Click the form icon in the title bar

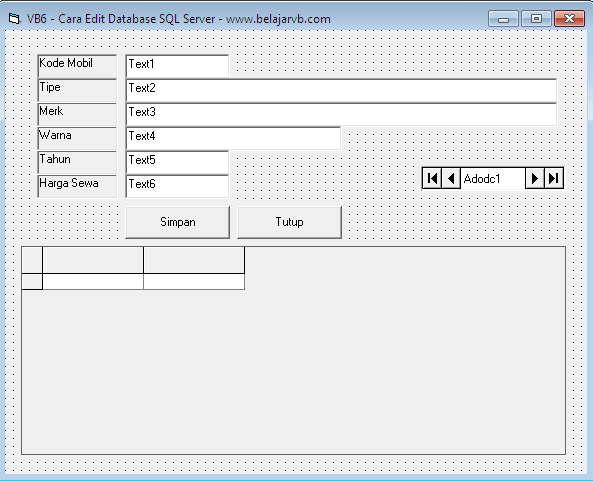coord(14,19)
